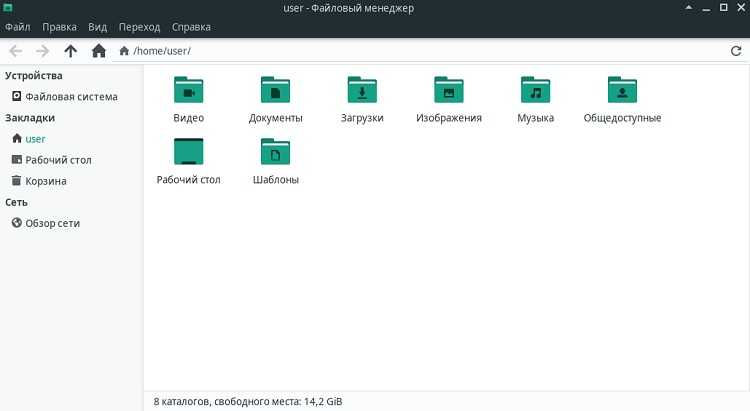This screenshot has width=750, height=411.
Task: Open the Вид menu
Action: [98, 27]
